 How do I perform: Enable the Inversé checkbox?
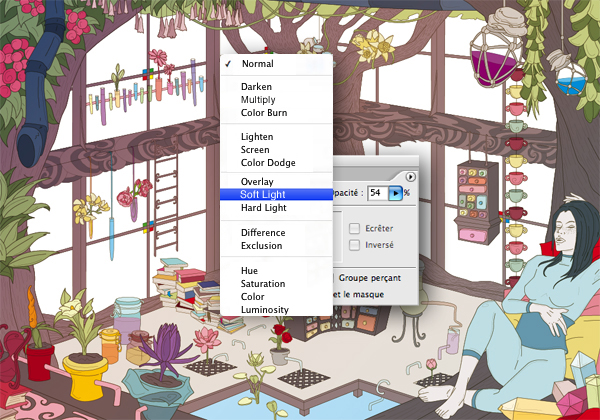(354, 245)
